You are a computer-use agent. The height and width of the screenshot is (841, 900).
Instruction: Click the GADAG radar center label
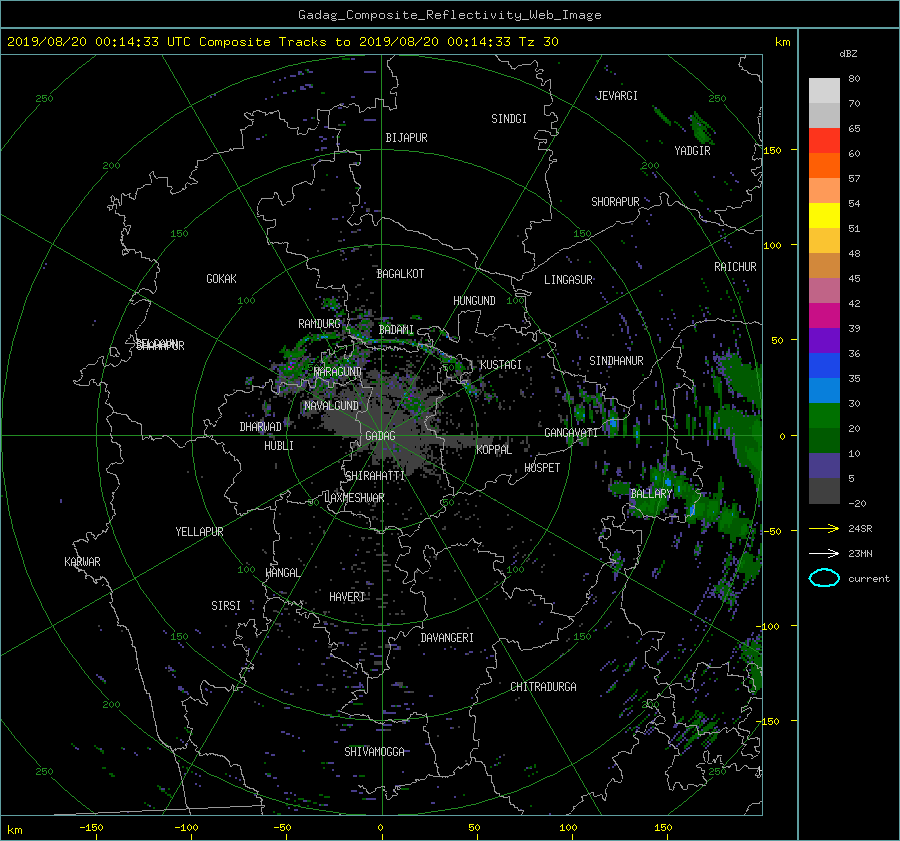(381, 436)
